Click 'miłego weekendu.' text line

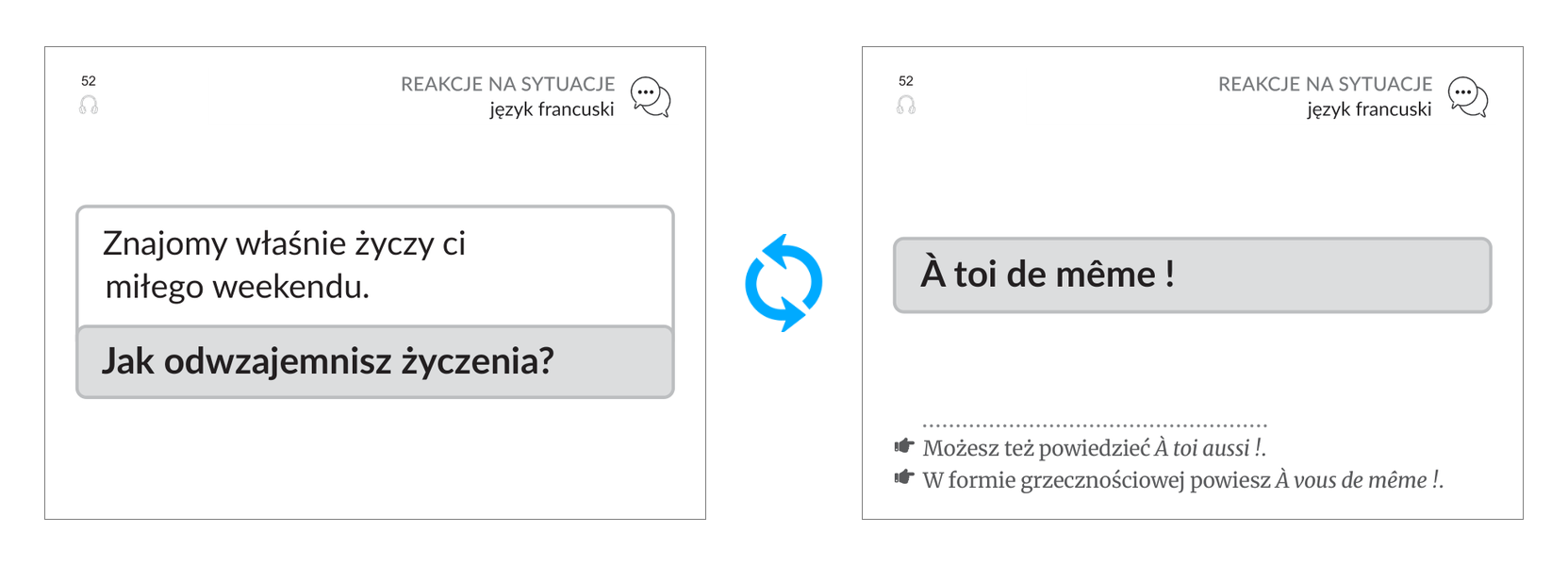click(x=237, y=287)
